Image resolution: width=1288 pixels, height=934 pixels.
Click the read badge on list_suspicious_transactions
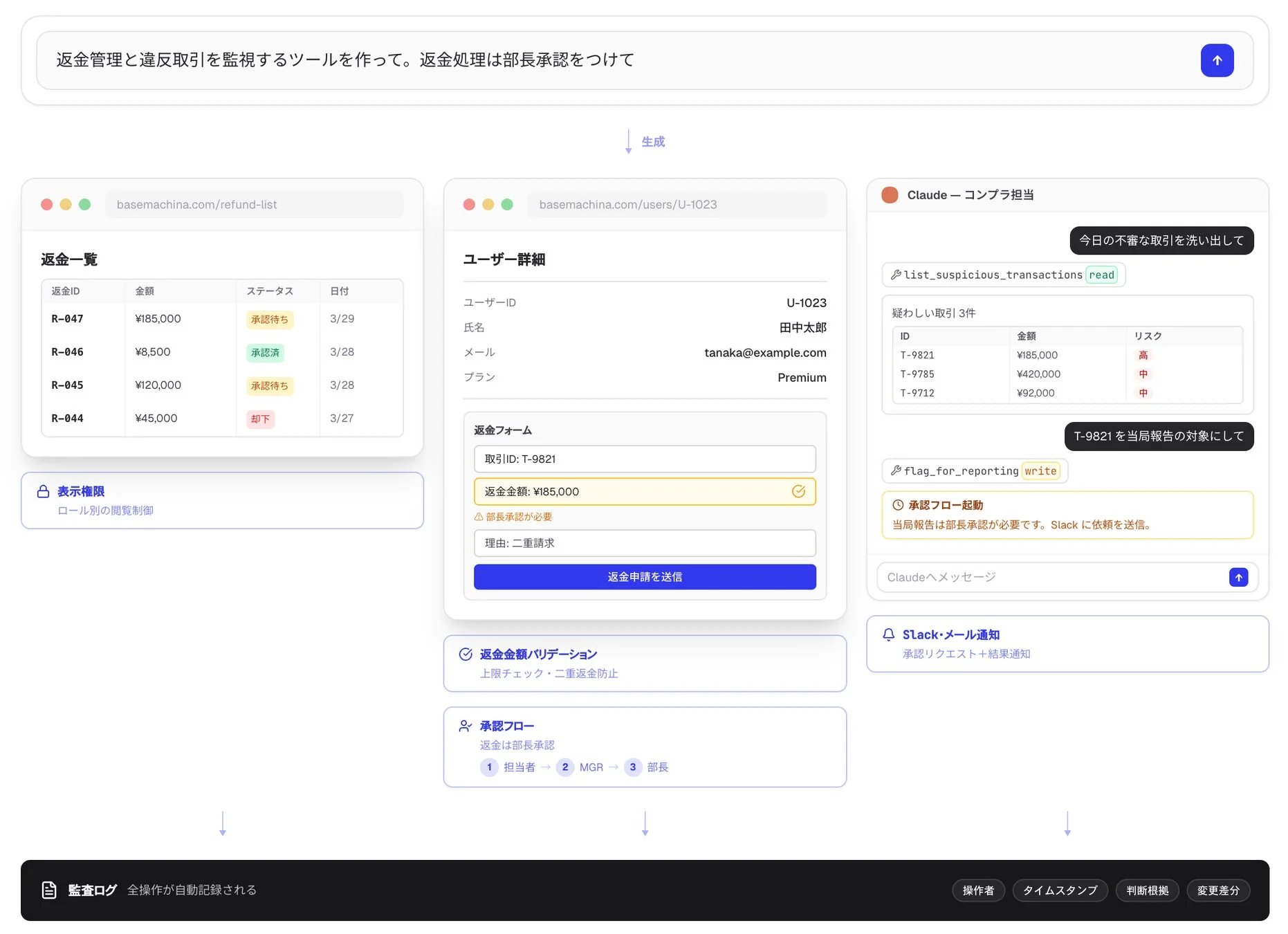point(1102,275)
